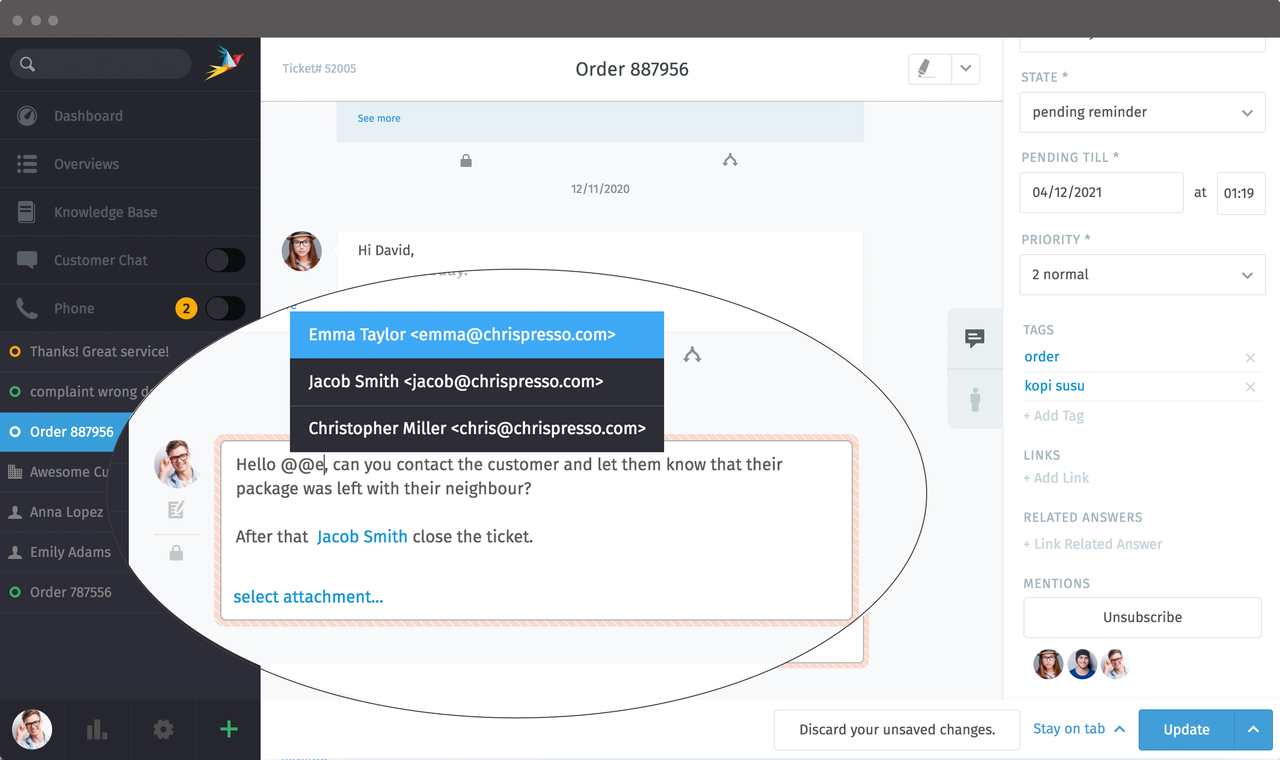Click the select attachment link
The height and width of the screenshot is (760, 1280).
[308, 596]
